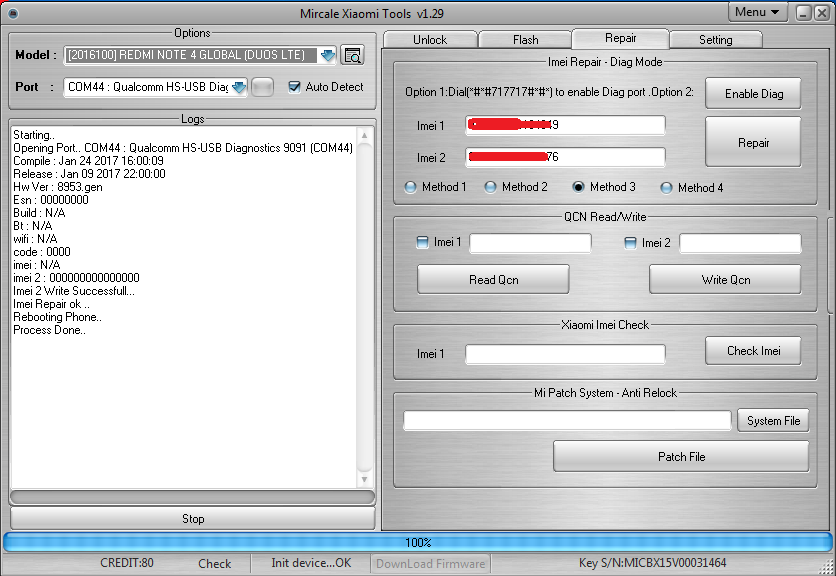
Task: Switch to the Unlock tab
Action: tap(430, 39)
